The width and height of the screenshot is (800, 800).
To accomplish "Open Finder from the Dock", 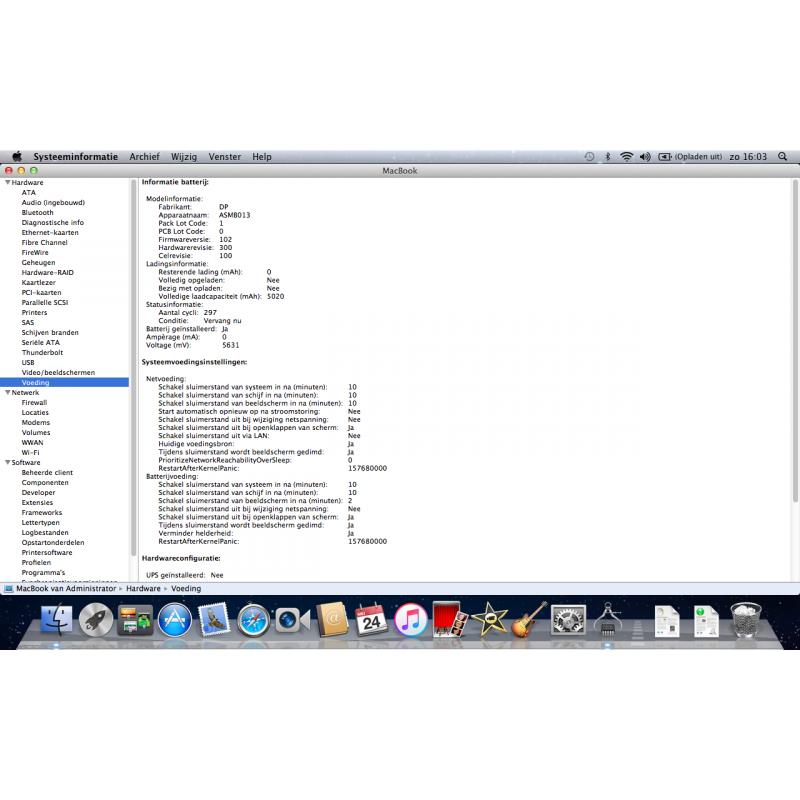I will click(57, 620).
